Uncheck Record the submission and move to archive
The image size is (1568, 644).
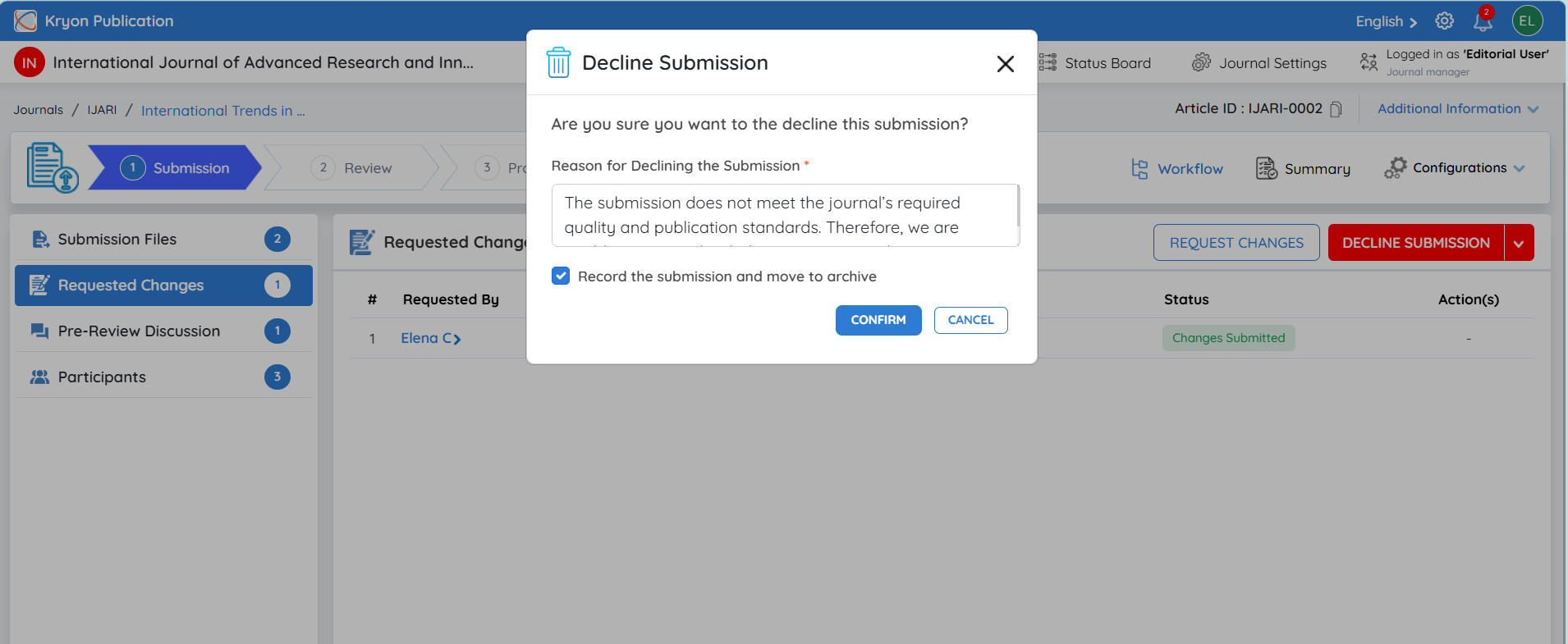[561, 276]
